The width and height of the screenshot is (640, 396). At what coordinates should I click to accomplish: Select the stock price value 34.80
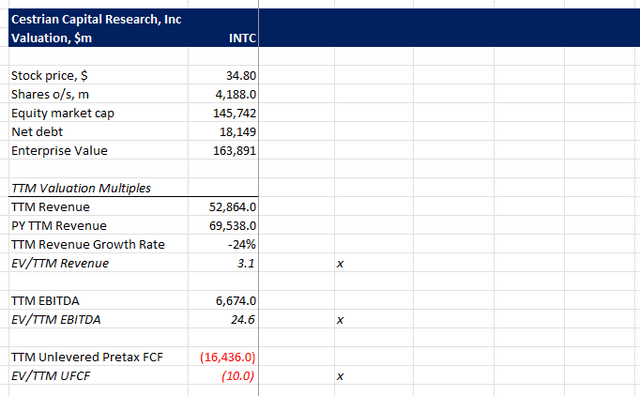(x=241, y=76)
